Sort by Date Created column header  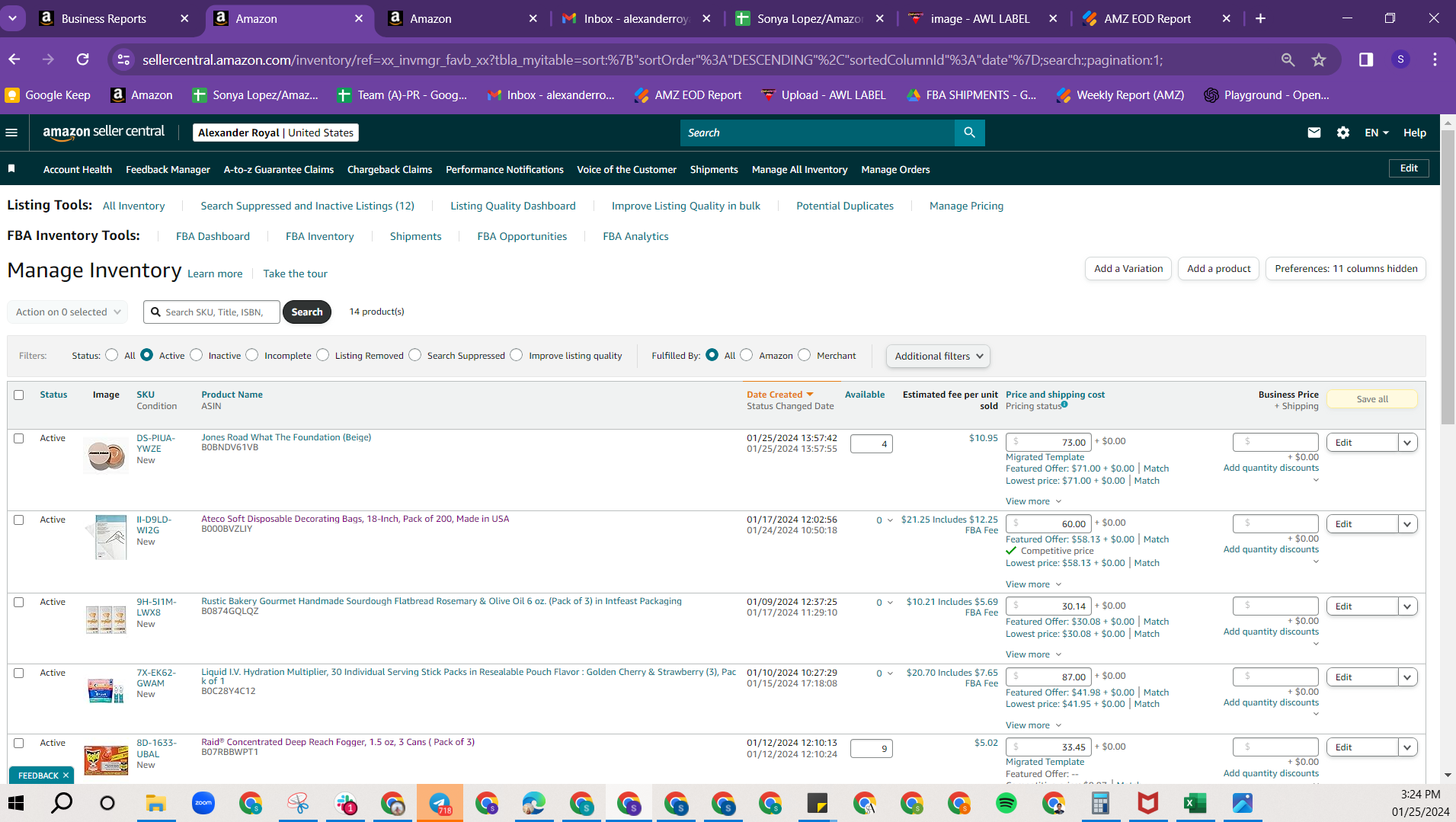pos(779,395)
